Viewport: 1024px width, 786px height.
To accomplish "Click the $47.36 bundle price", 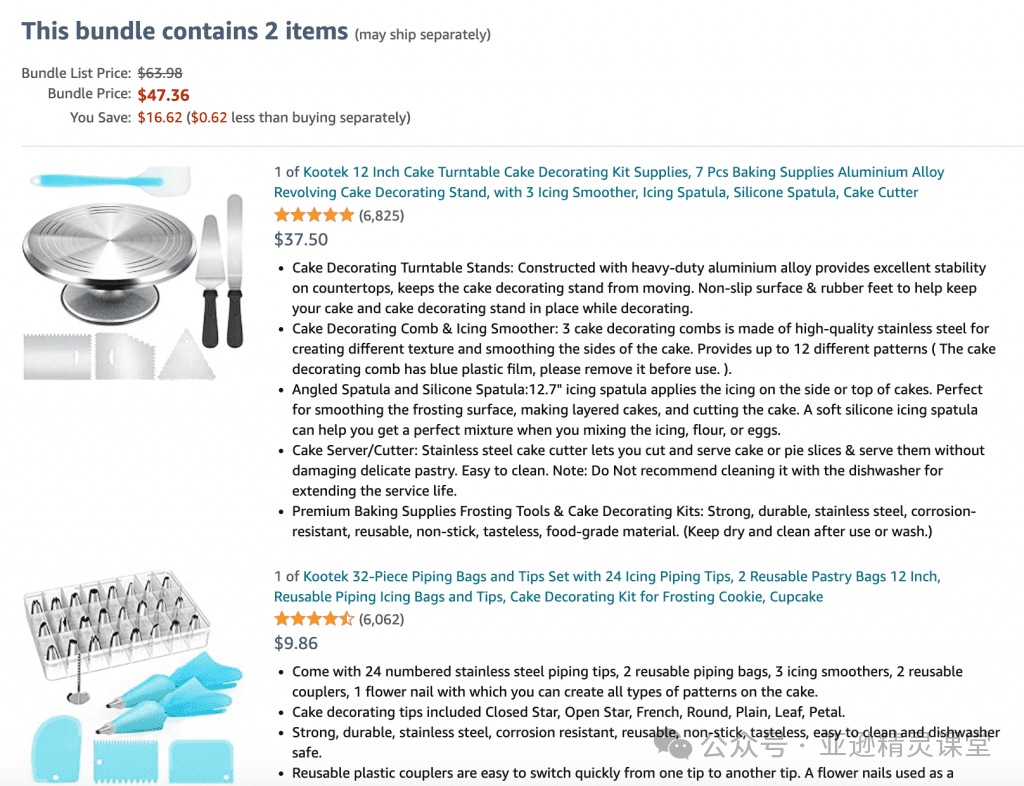I will 163,95.
